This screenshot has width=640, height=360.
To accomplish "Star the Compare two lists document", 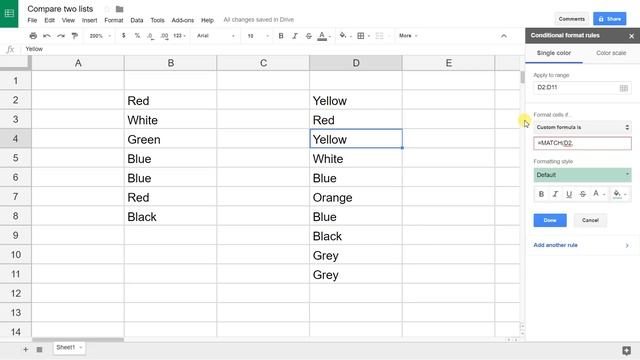I will 107,9.
